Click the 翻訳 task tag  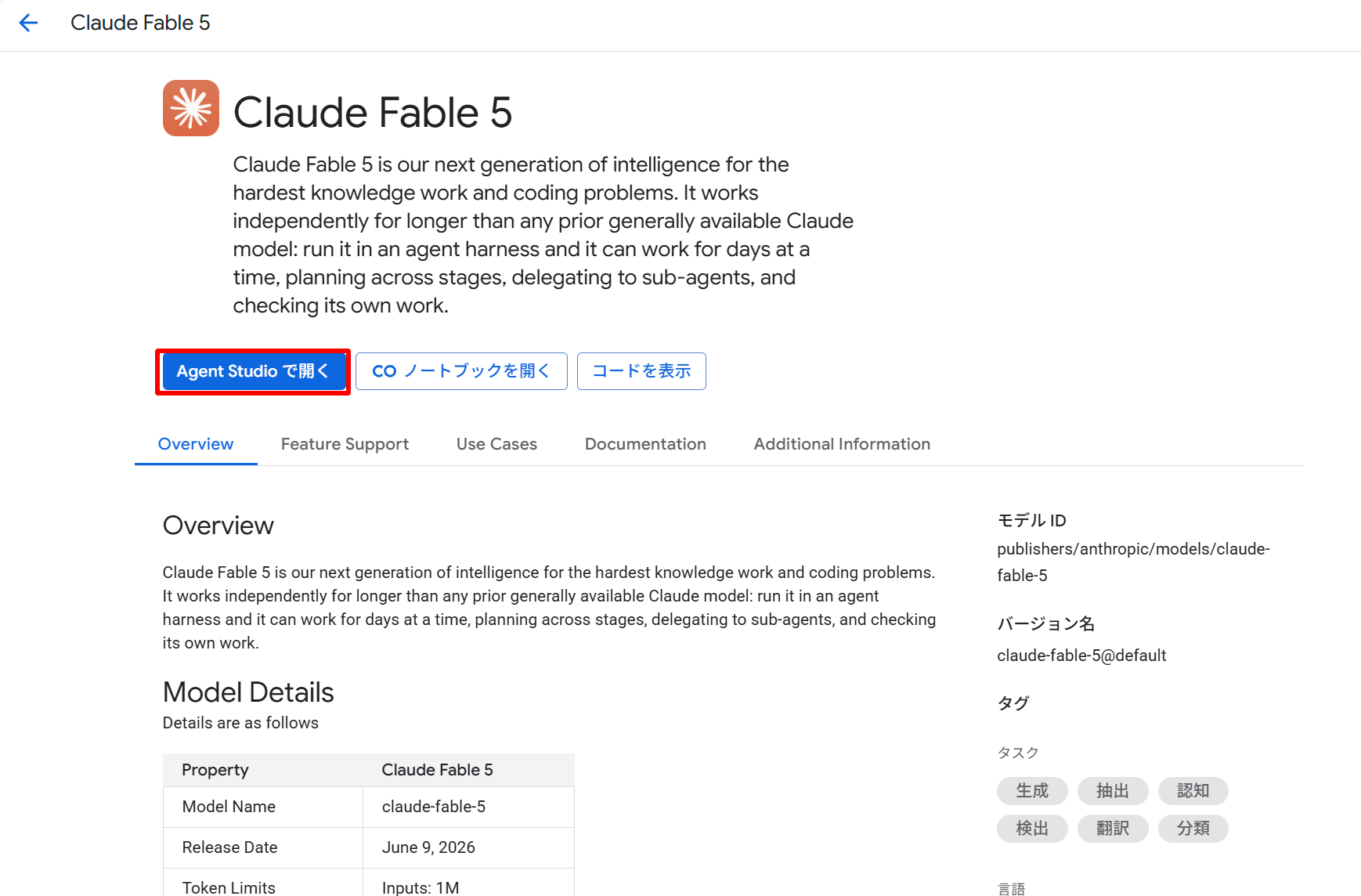pos(1113,829)
